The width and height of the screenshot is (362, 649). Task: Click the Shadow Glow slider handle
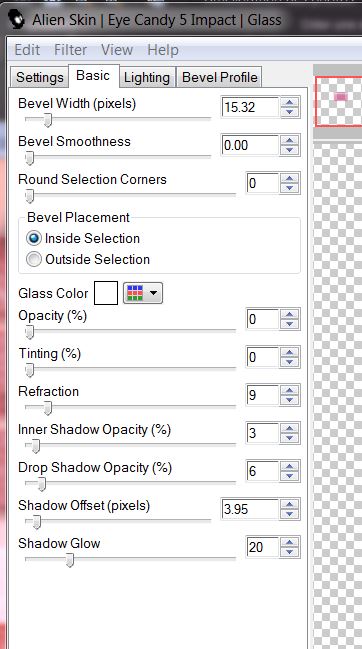click(x=70, y=560)
